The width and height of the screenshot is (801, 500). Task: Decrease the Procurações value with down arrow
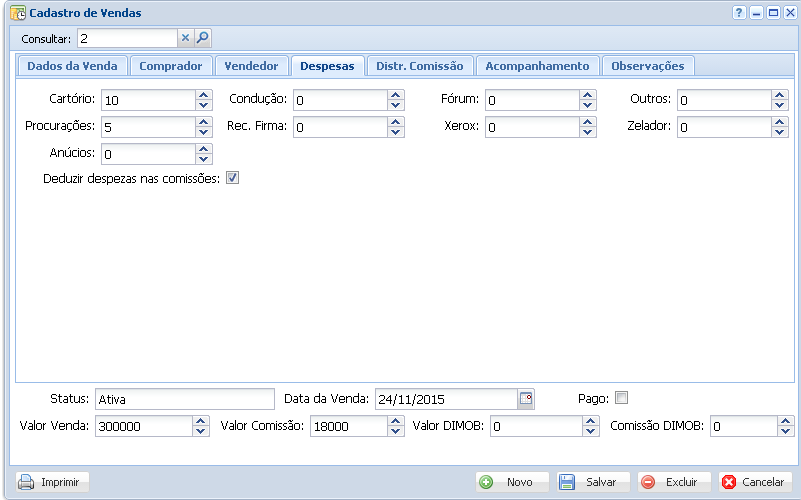click(x=204, y=132)
